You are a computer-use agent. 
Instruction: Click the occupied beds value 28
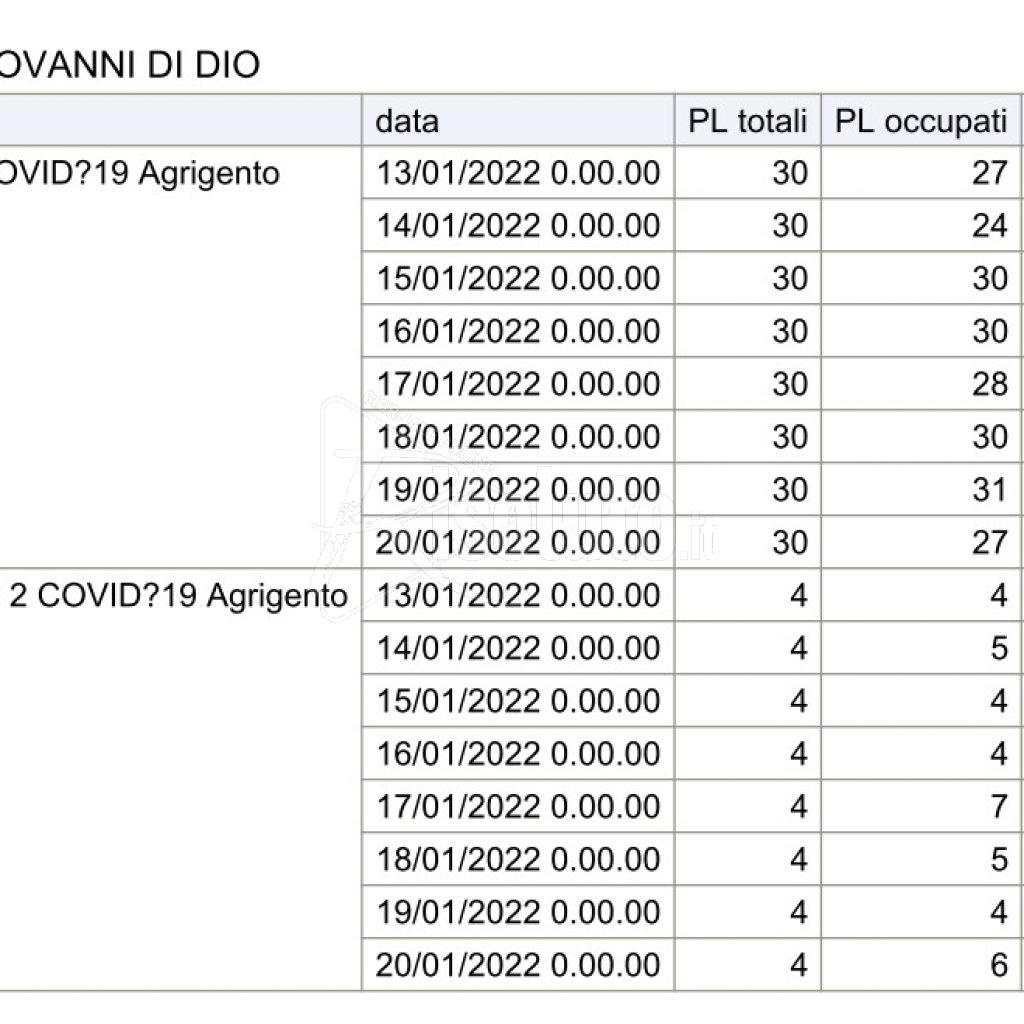pyautogui.click(x=989, y=384)
